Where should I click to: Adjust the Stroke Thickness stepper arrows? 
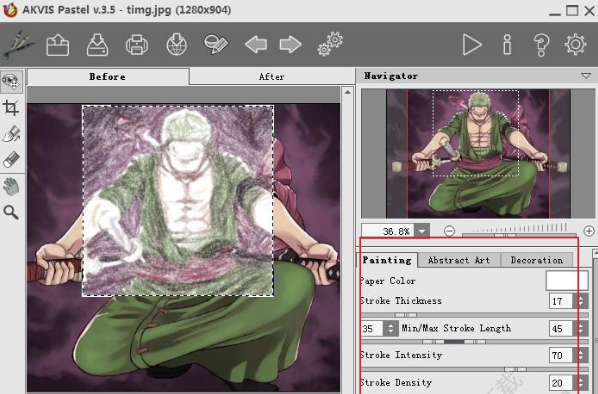[x=581, y=301]
